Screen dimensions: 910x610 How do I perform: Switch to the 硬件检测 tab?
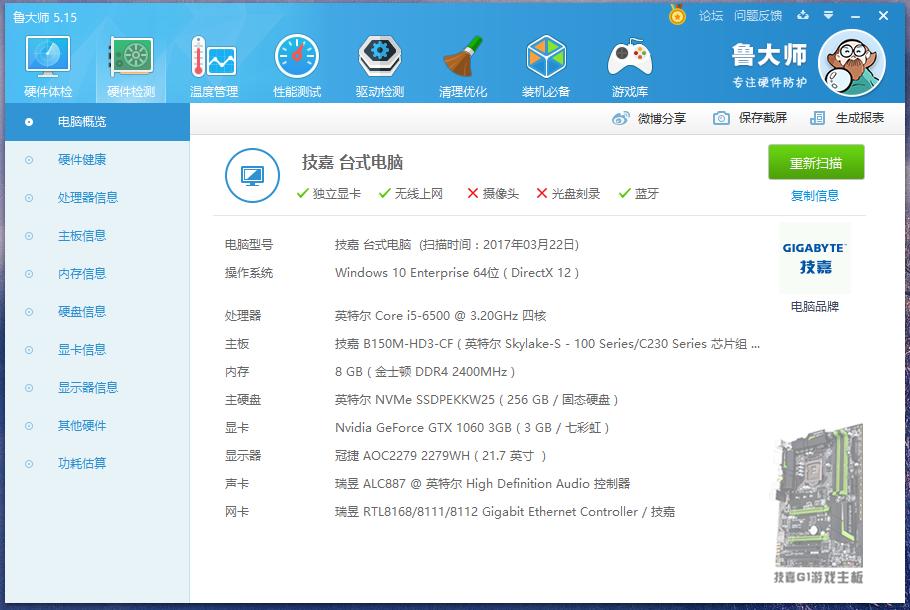[129, 65]
